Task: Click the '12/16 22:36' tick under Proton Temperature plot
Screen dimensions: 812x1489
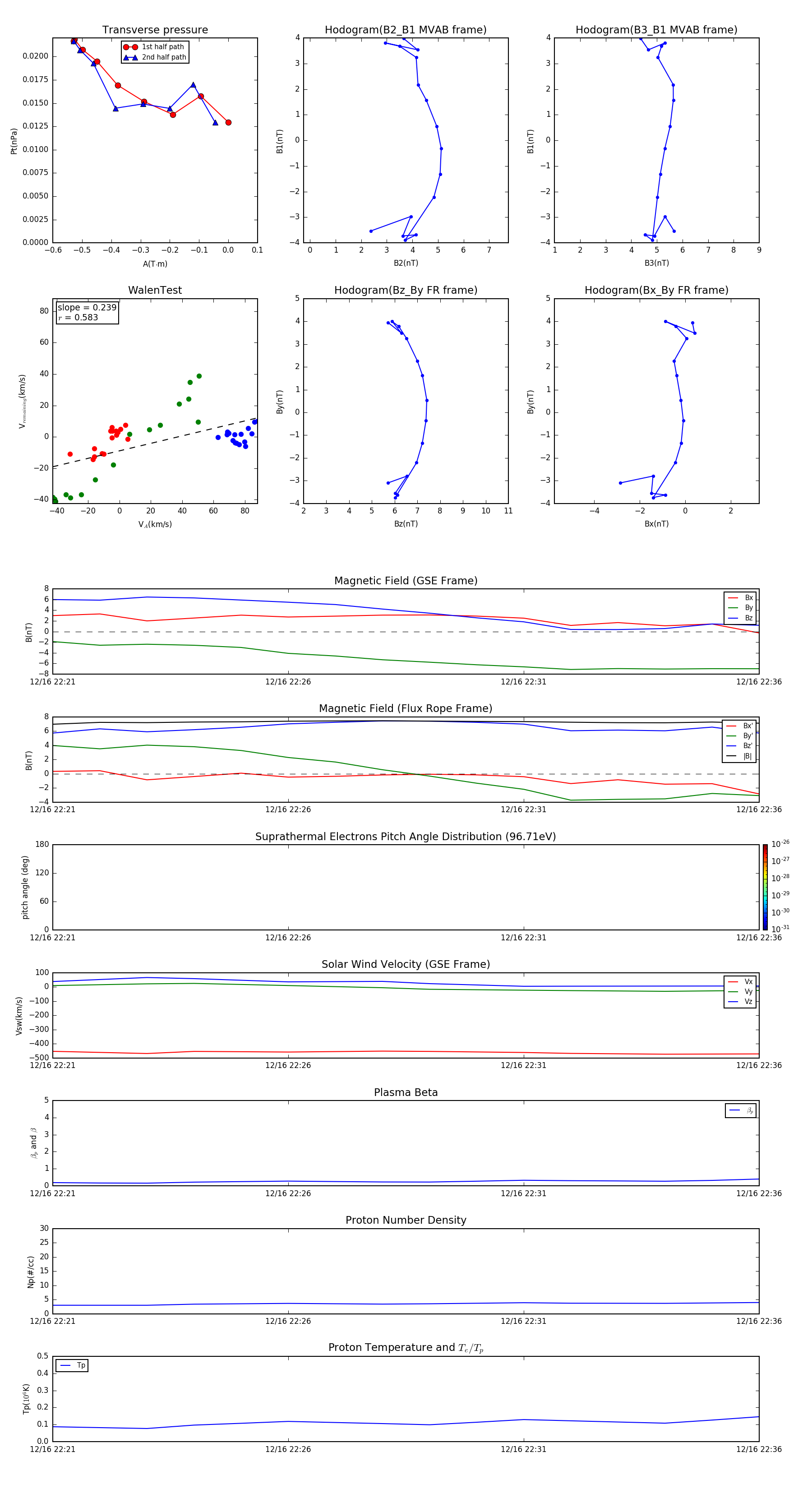Action: click(759, 1449)
